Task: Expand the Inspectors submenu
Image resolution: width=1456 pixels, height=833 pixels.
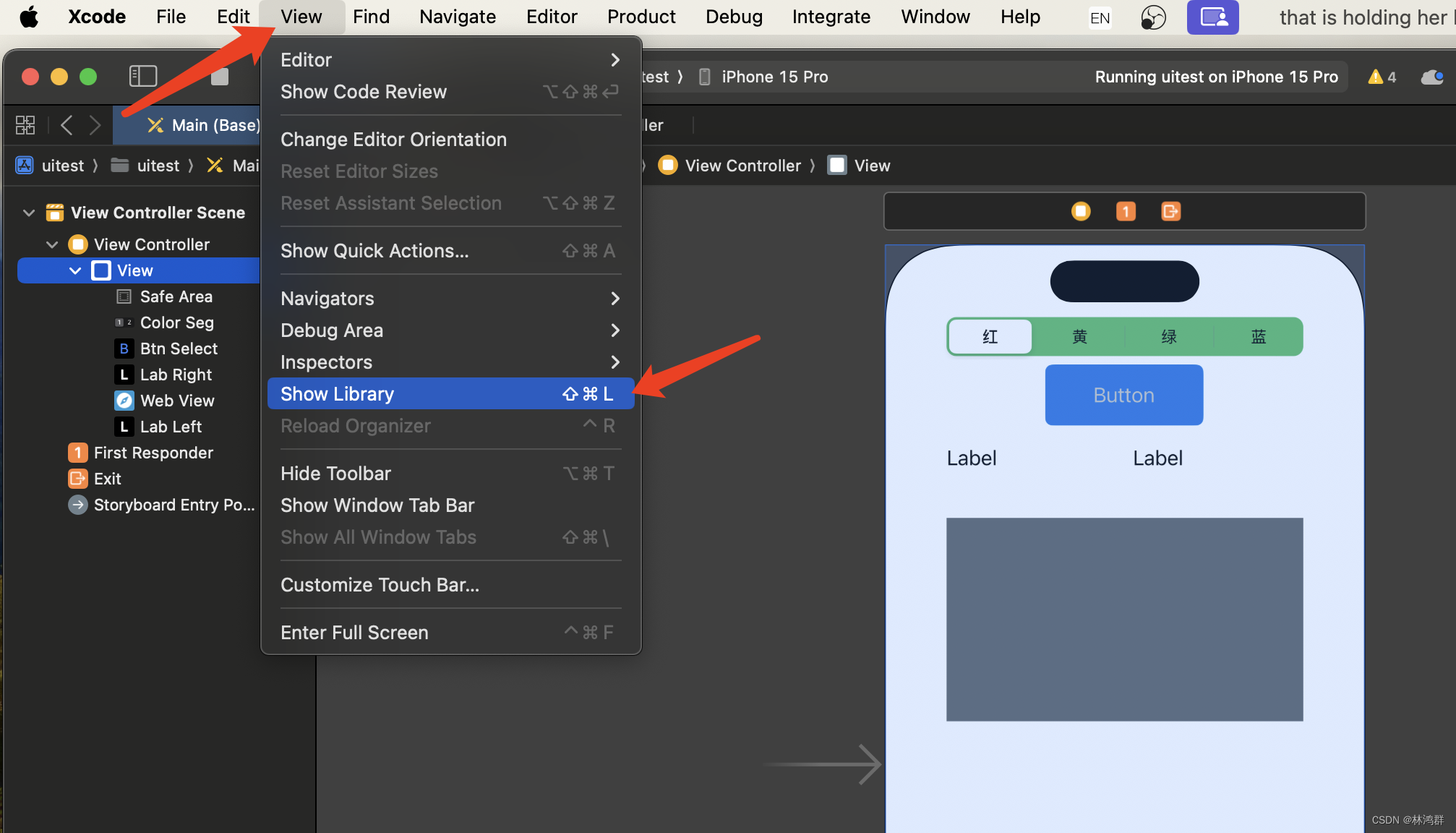Action: point(450,362)
